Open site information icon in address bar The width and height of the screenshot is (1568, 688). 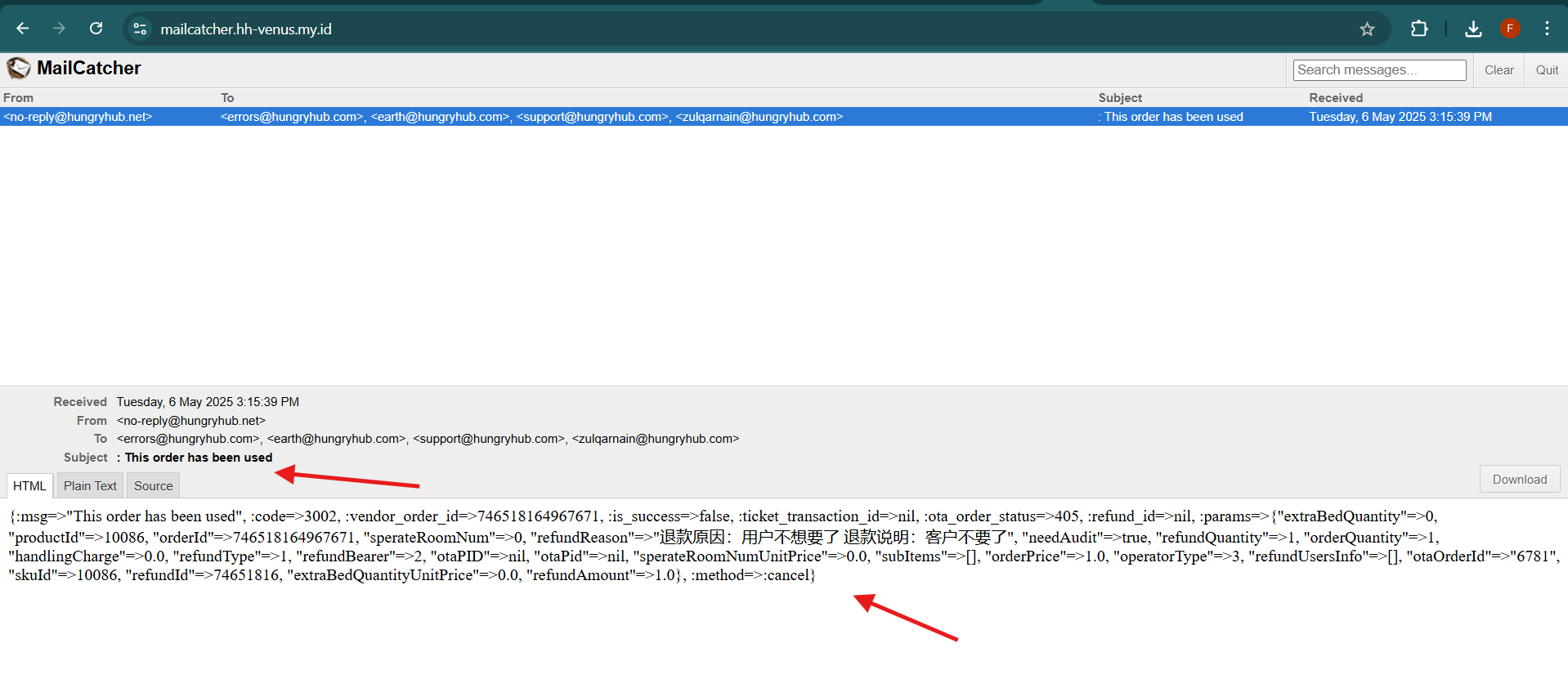click(140, 29)
